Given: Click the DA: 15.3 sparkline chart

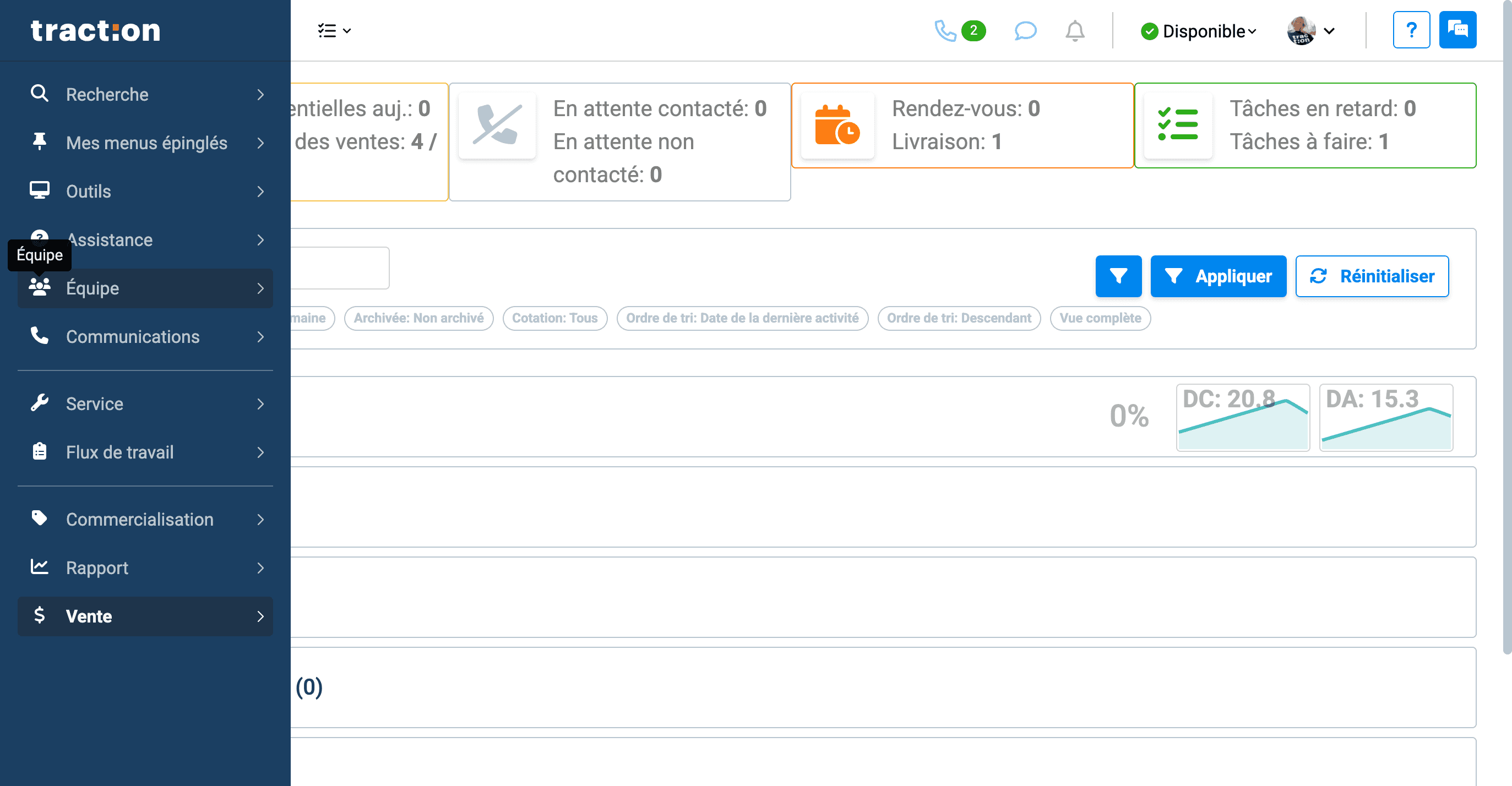Looking at the screenshot, I should pyautogui.click(x=1386, y=417).
